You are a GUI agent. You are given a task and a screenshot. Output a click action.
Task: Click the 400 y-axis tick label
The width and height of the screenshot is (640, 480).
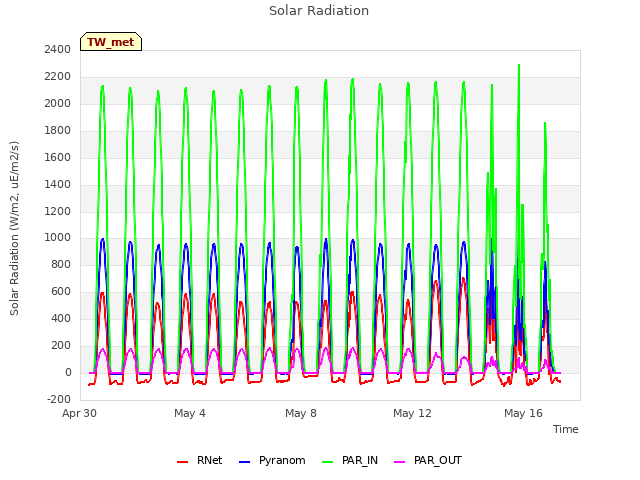pyautogui.click(x=61, y=318)
